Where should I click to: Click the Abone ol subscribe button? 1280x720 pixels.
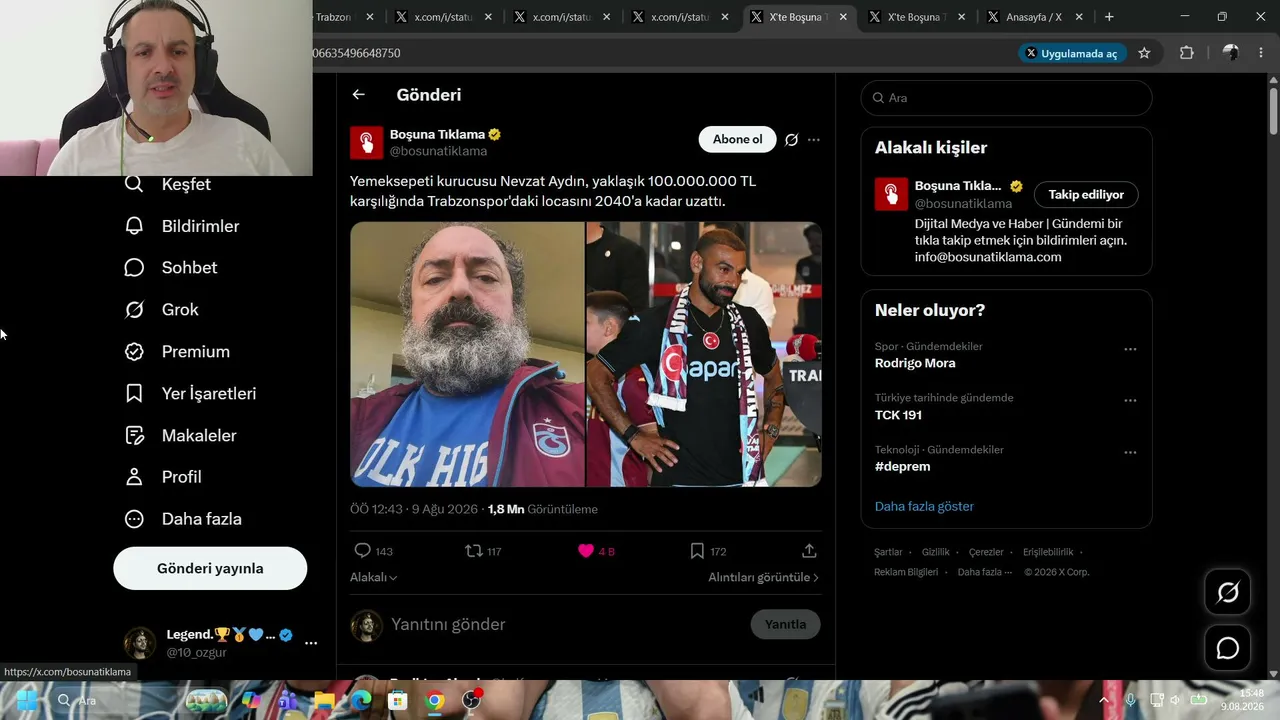[737, 140]
